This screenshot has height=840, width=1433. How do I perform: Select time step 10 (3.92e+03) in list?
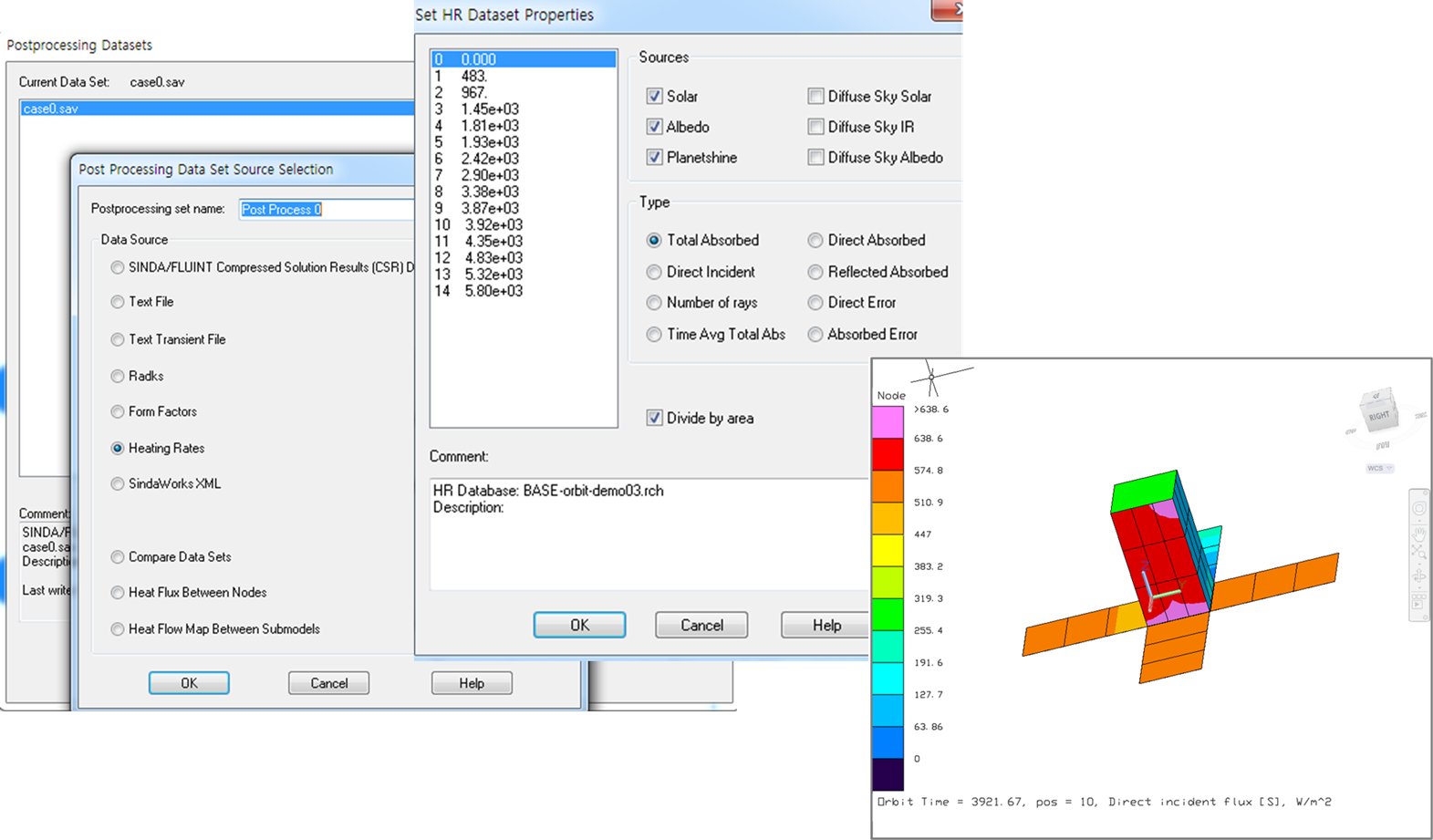(524, 224)
